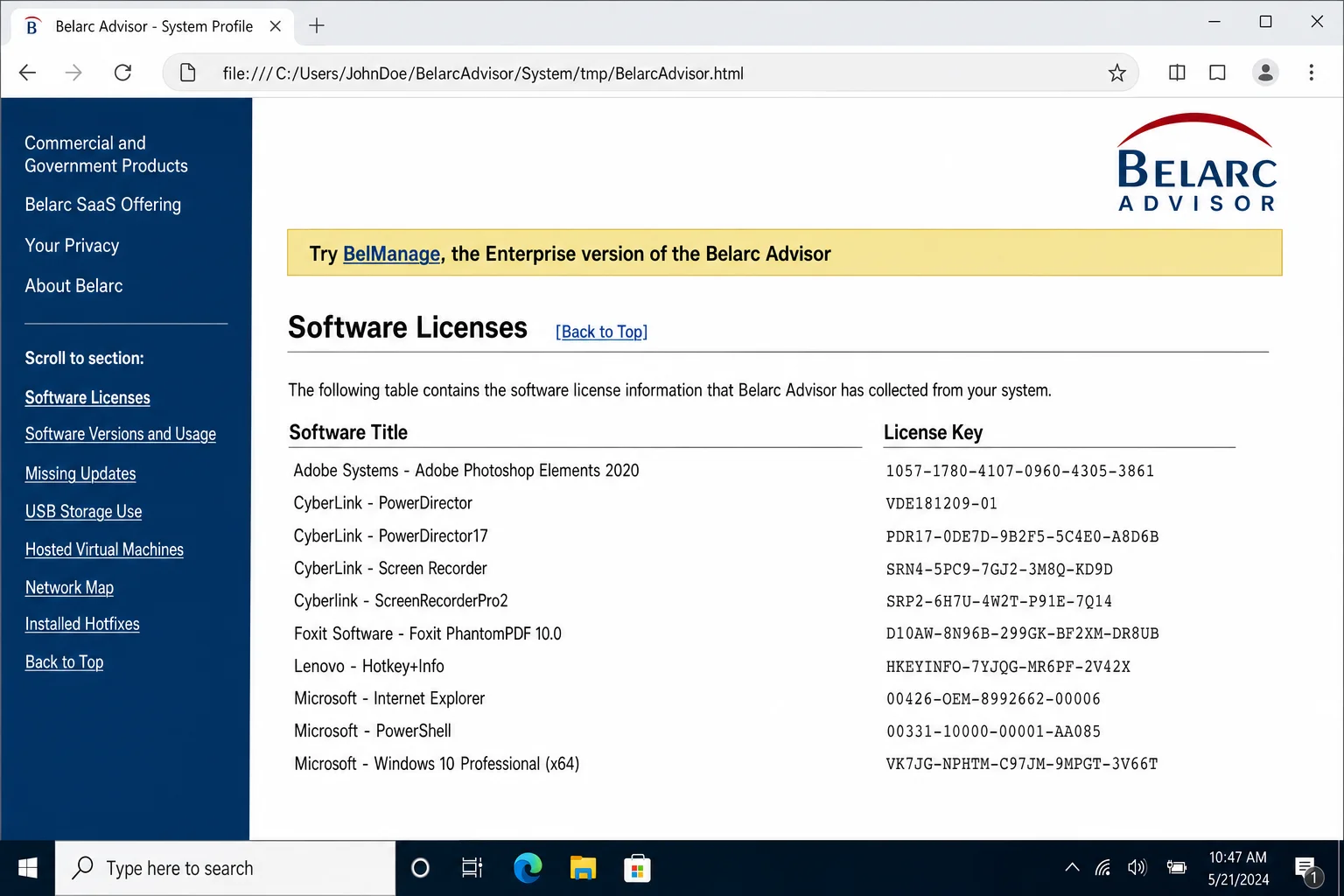Click the Belarc Advisor logo
1344x896 pixels.
click(x=1197, y=163)
